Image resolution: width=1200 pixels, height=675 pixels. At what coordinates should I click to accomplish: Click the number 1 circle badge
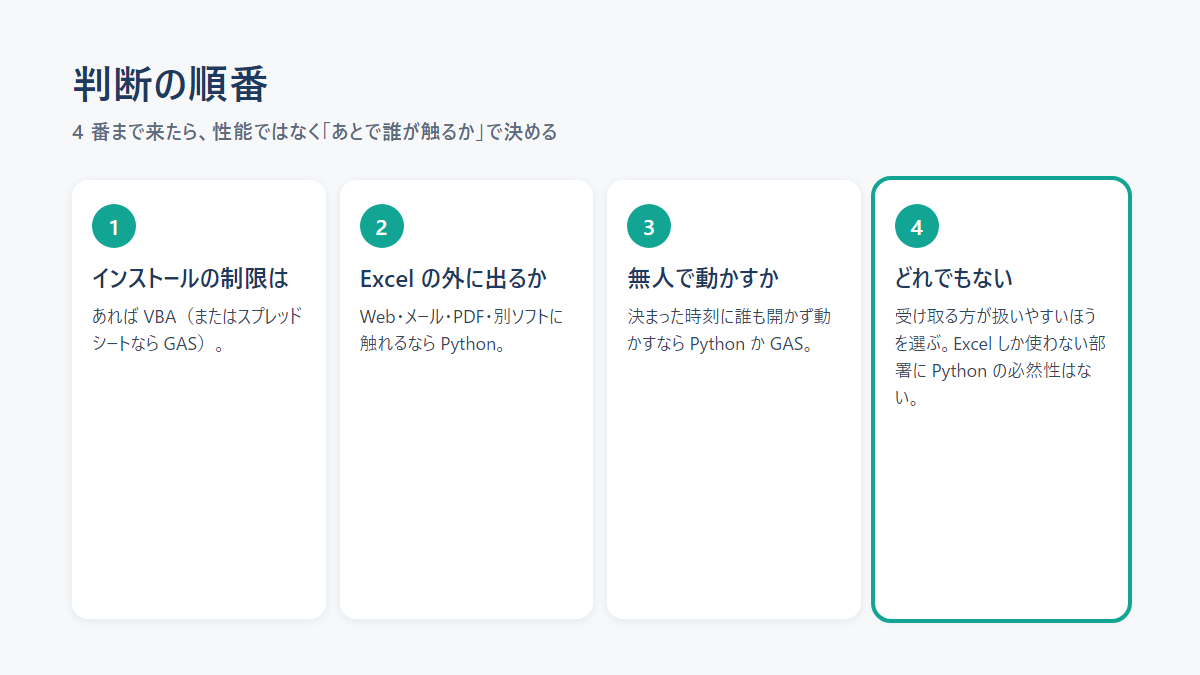[114, 227]
